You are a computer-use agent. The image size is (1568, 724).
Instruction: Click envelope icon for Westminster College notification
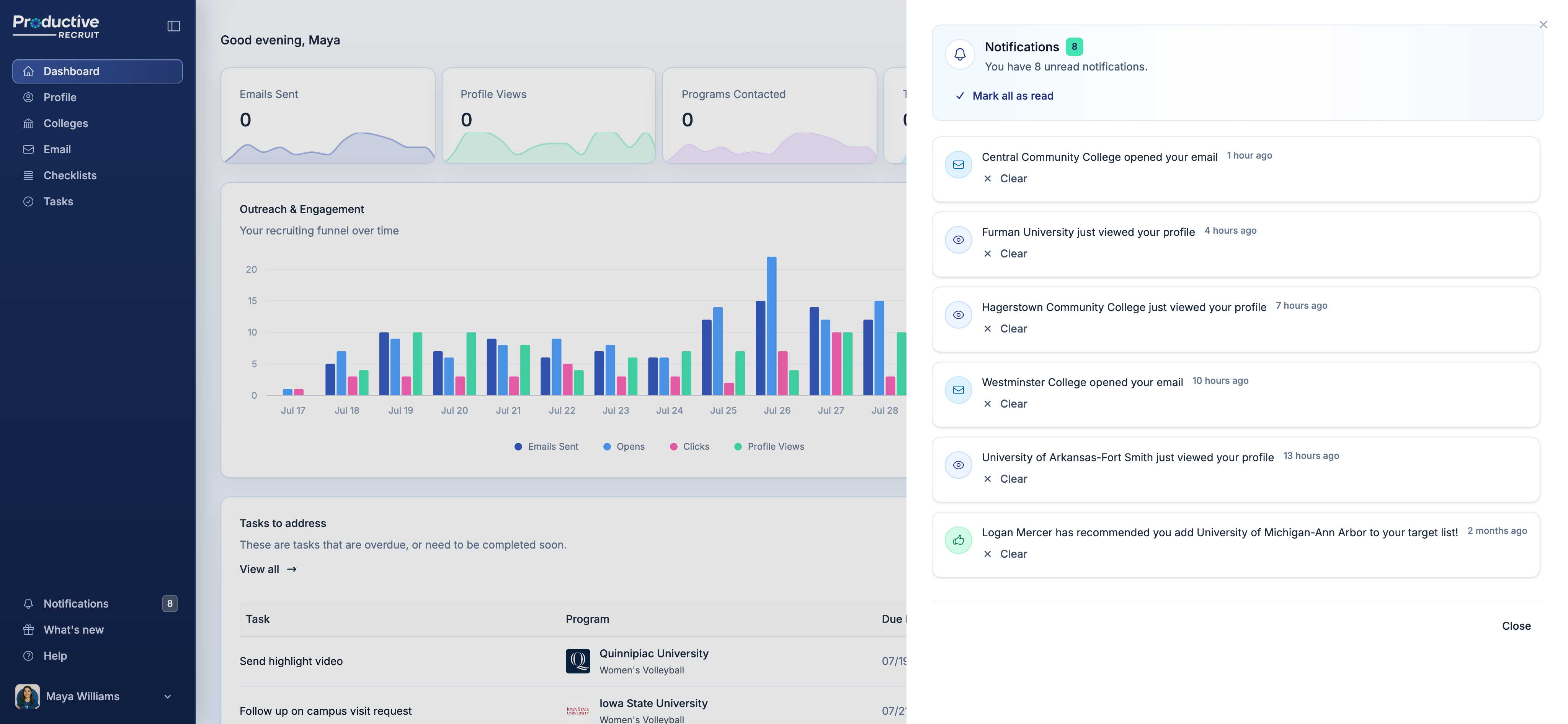[x=958, y=390]
